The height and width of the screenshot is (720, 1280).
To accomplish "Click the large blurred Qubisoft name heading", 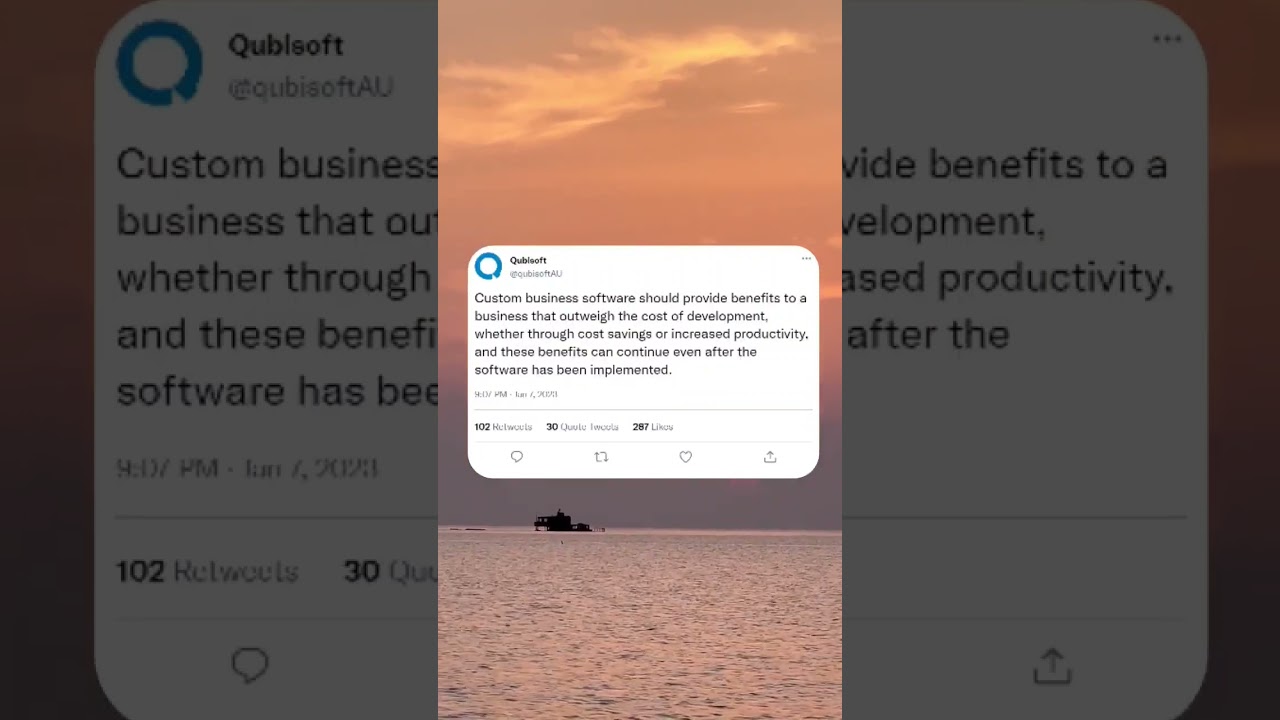I will pos(286,45).
